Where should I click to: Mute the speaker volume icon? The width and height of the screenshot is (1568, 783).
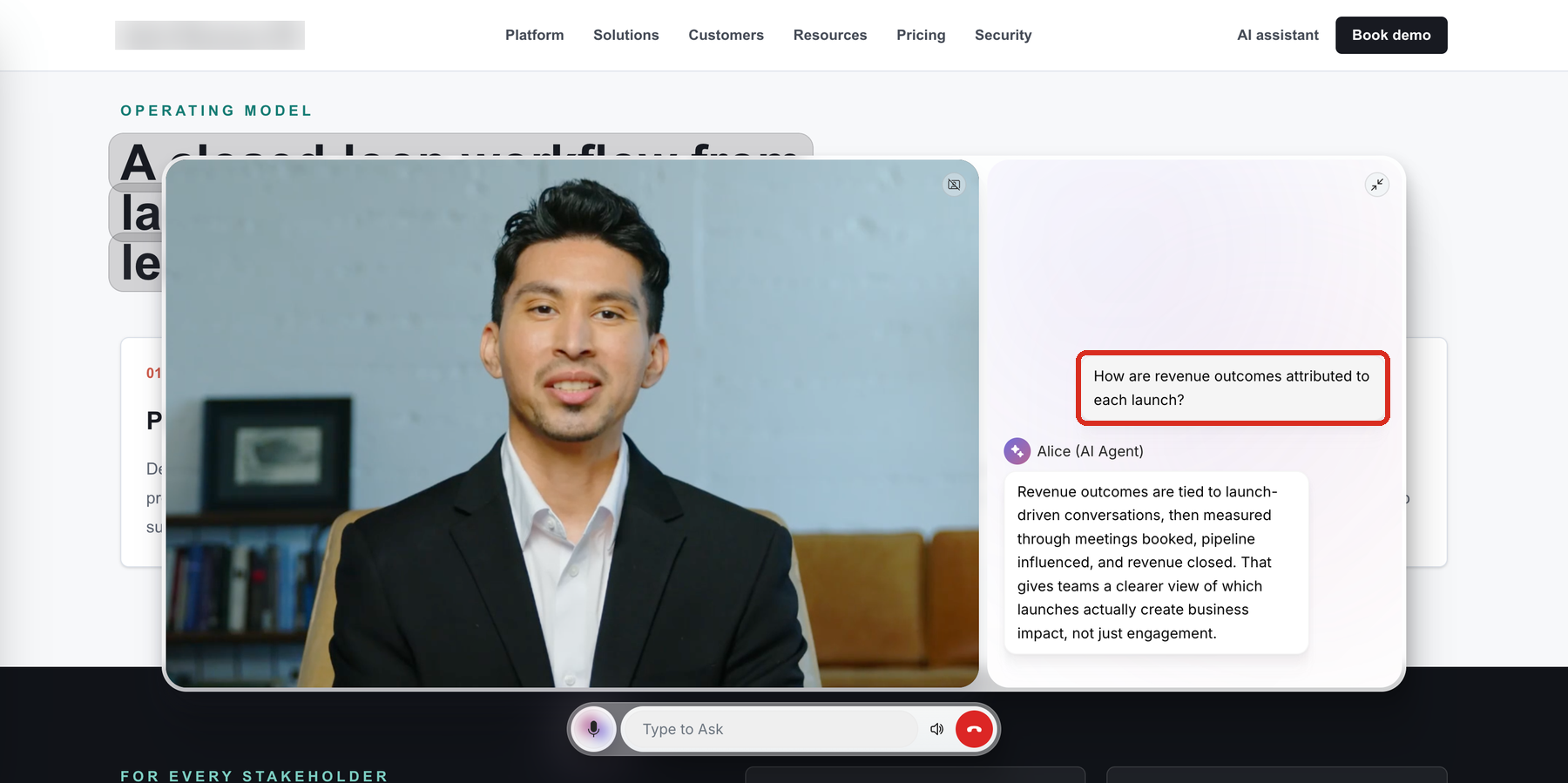click(936, 729)
